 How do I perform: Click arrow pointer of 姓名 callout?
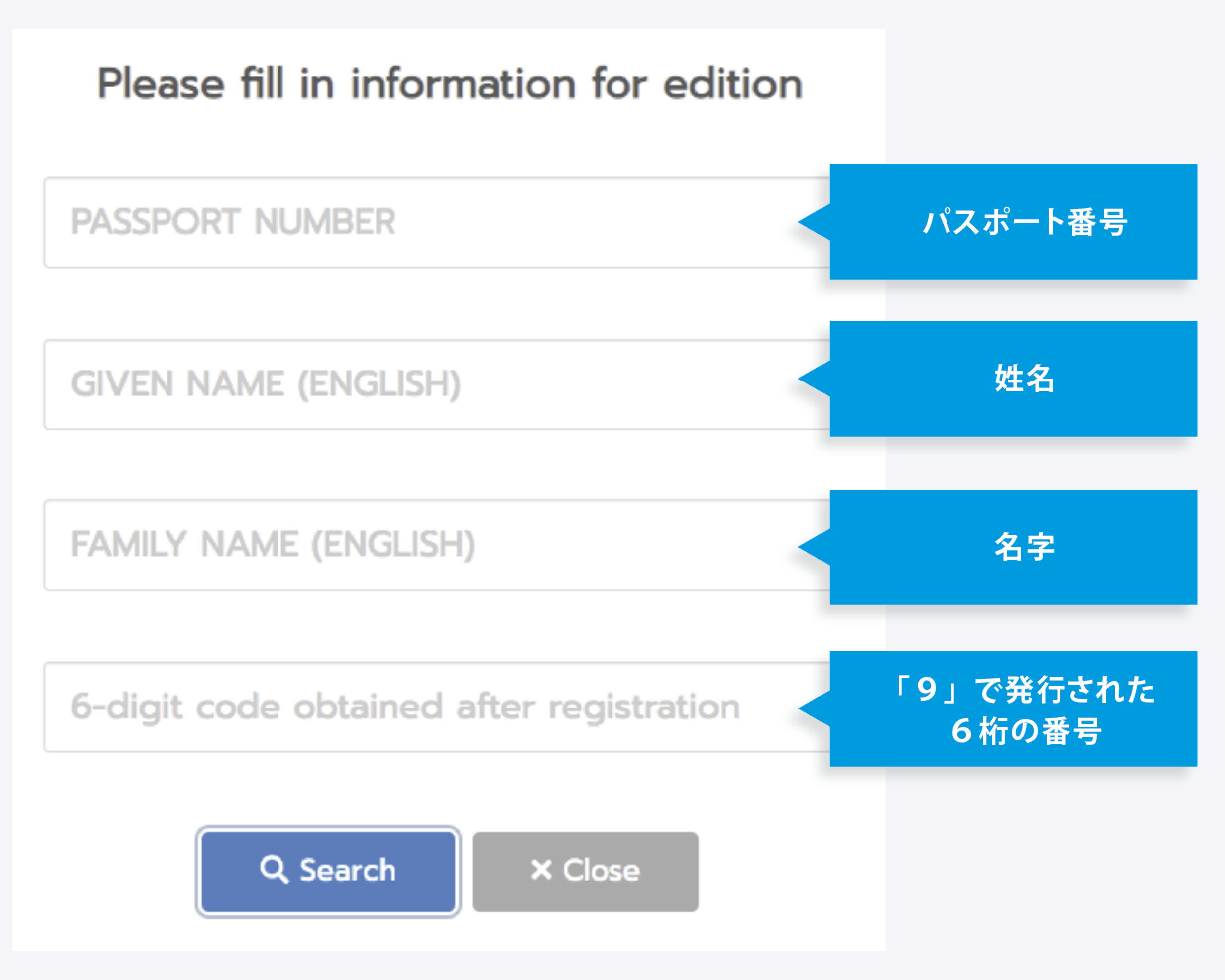815,379
